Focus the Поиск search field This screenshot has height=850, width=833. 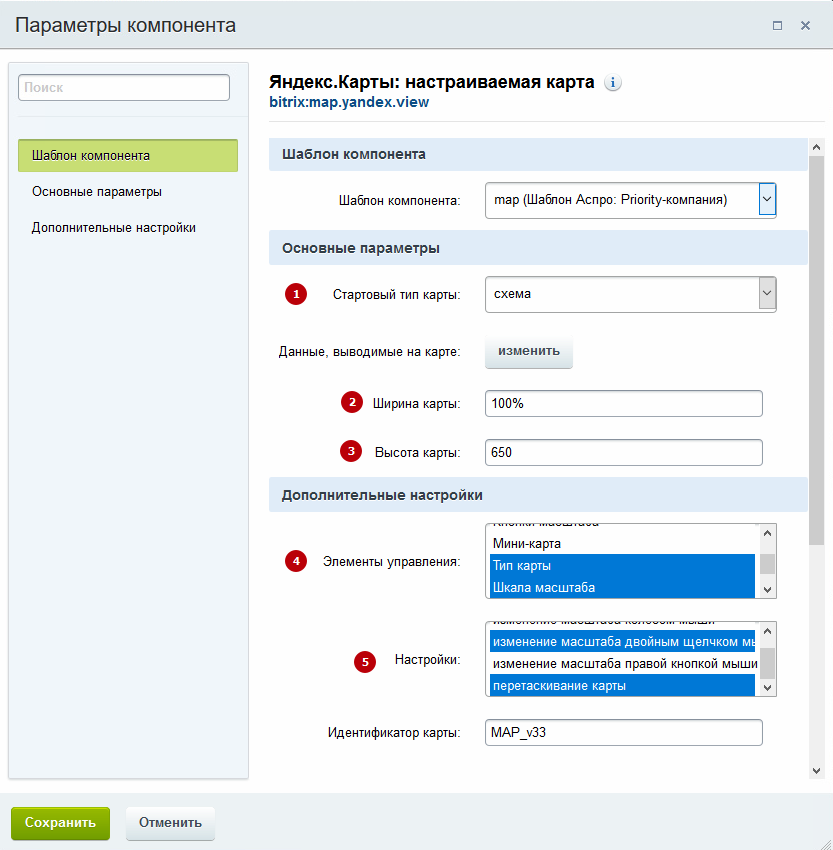click(x=124, y=87)
